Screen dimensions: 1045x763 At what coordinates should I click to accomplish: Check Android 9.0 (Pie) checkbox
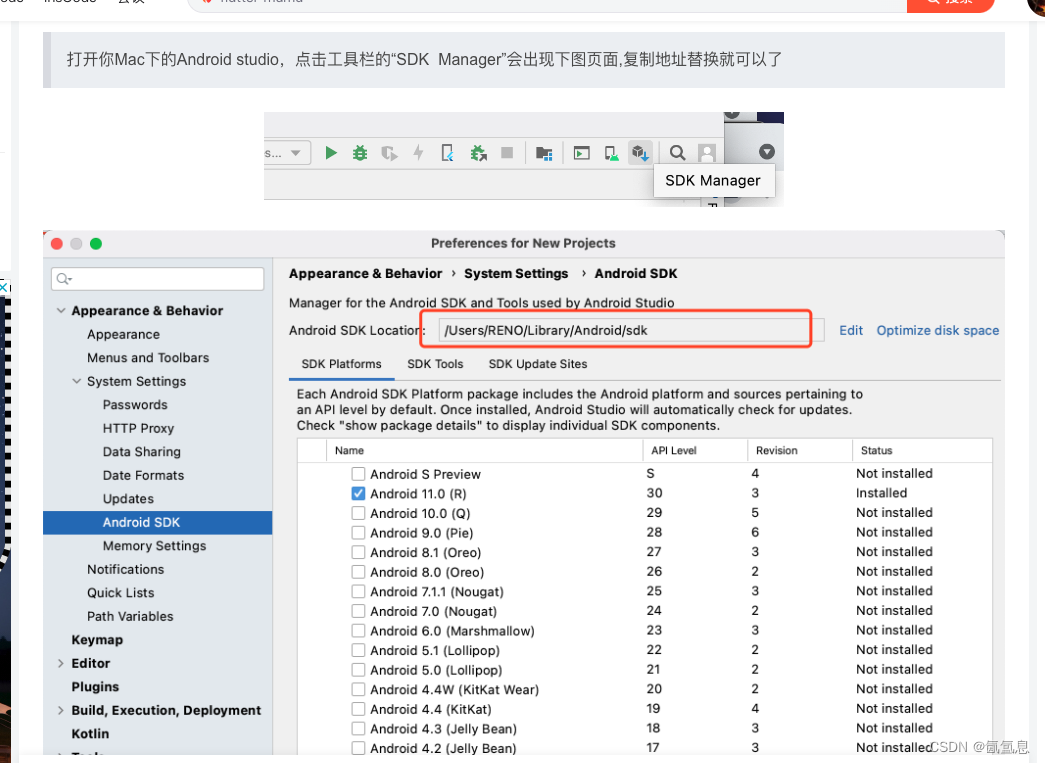click(x=359, y=533)
